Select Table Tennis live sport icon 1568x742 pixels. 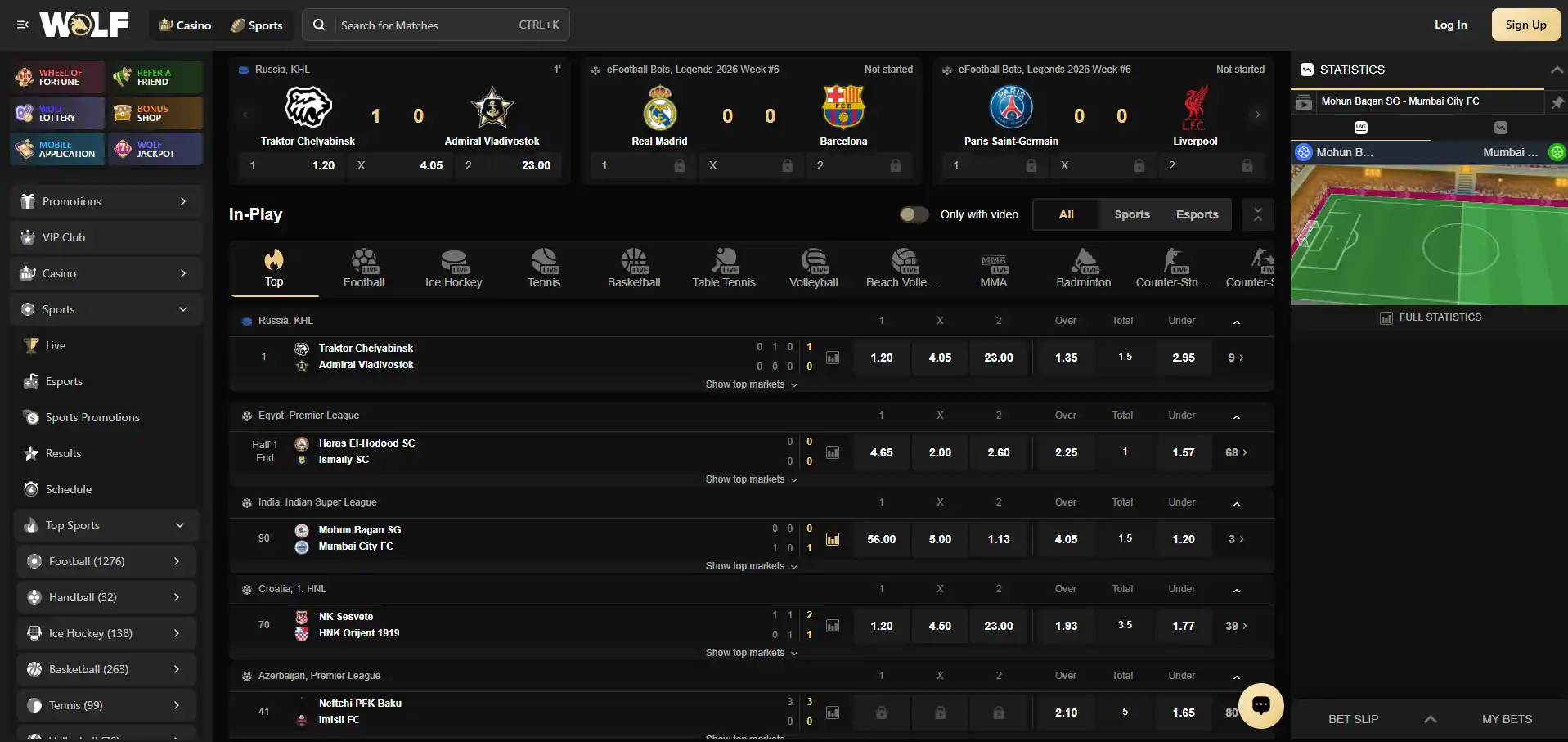(724, 268)
